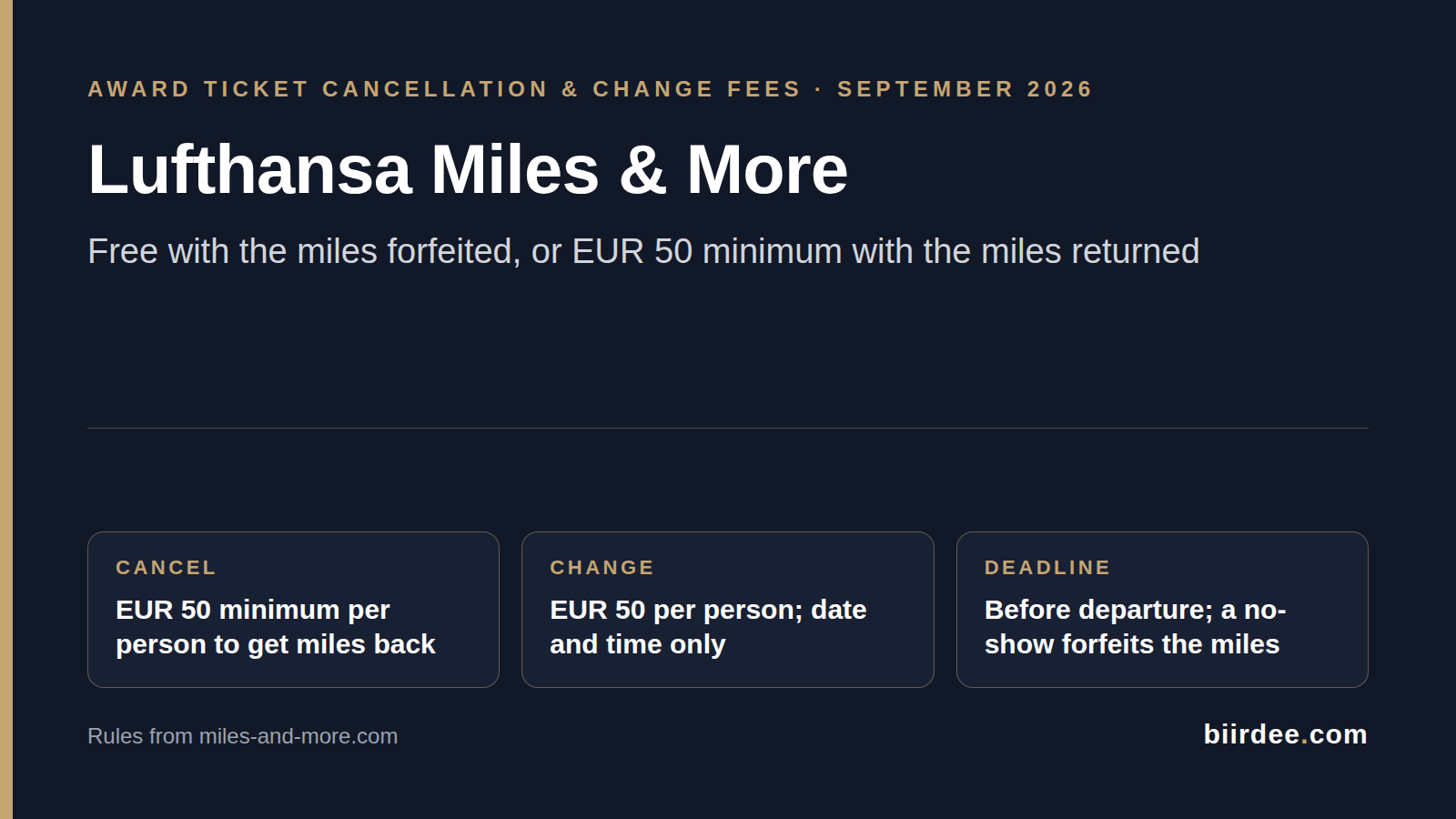This screenshot has height=819, width=1456.
Task: Click 'EUR 50 per person; date' text
Action: 708,610
